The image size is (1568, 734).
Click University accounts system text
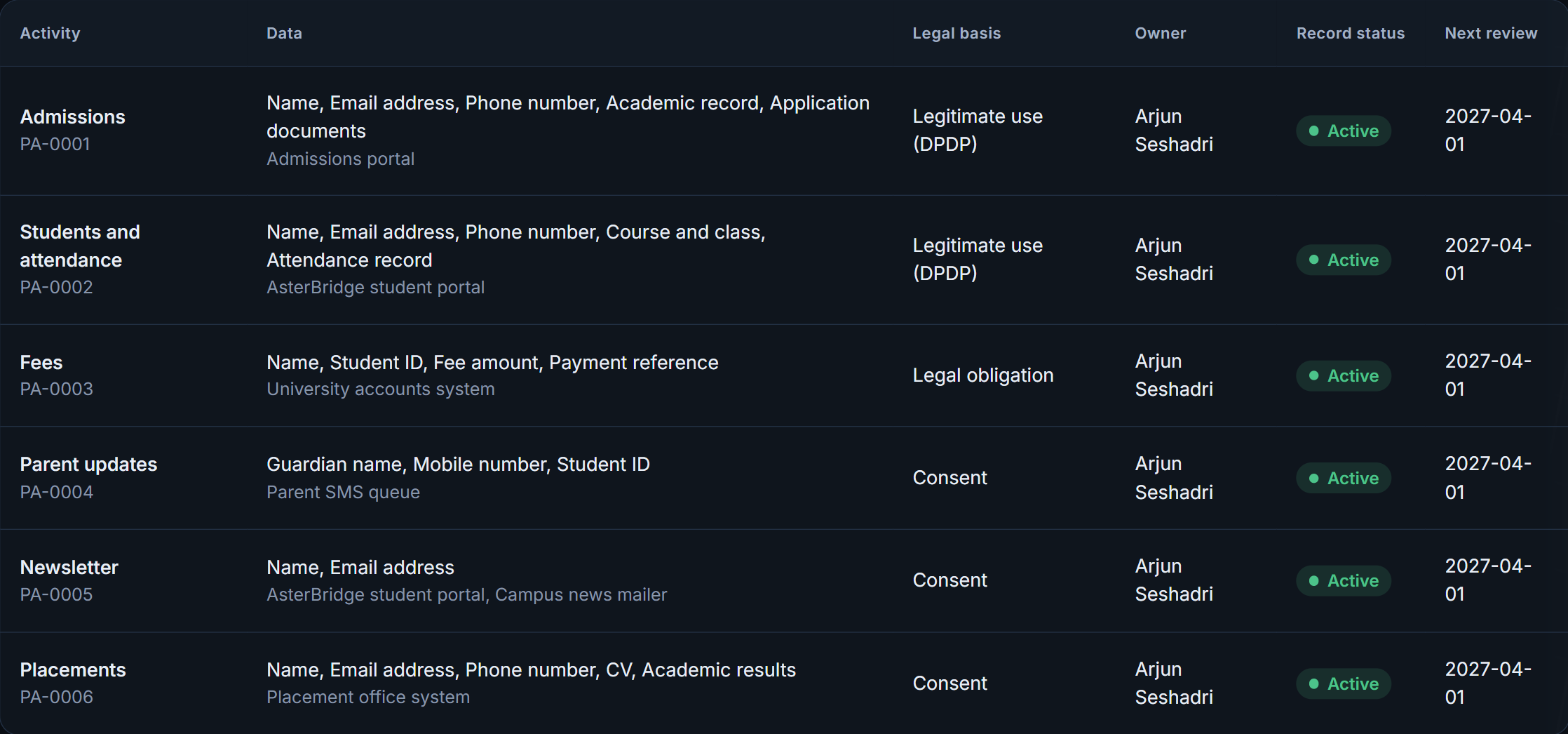380,389
